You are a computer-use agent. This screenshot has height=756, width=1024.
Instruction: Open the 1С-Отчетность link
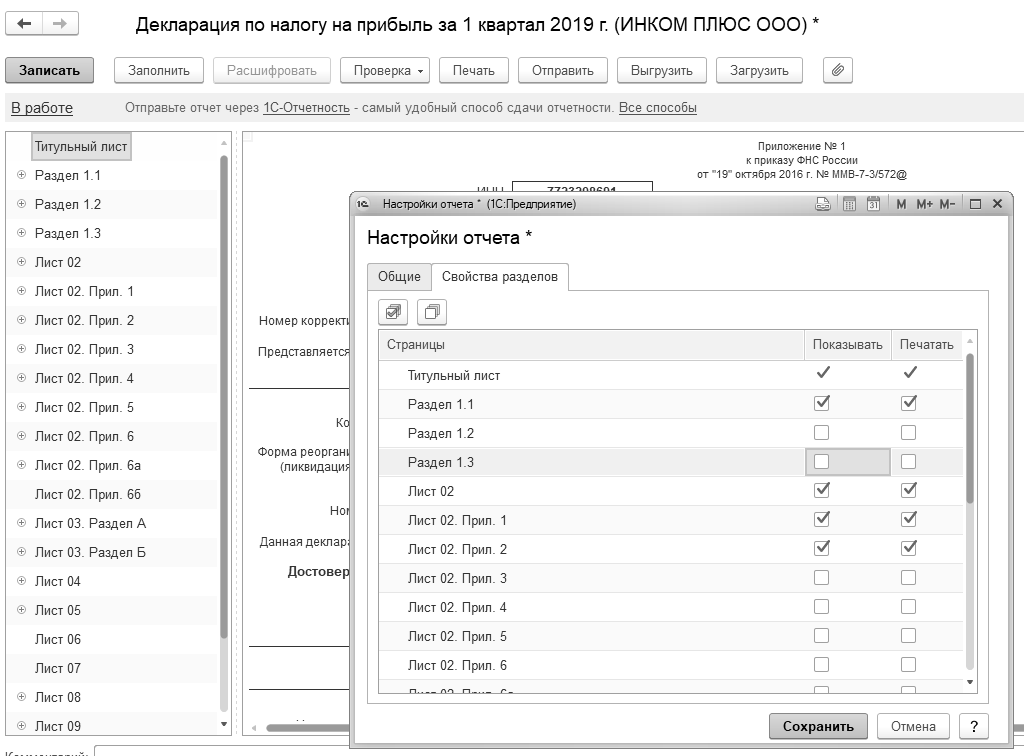[x=306, y=108]
